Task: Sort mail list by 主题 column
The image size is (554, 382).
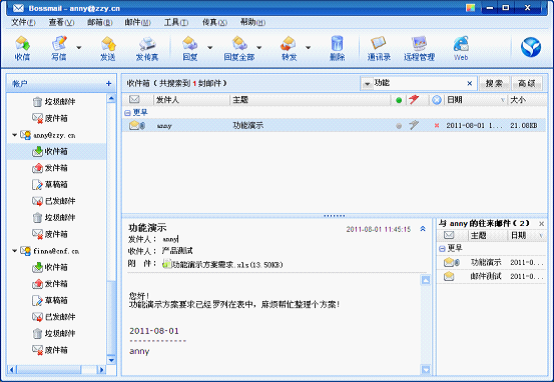Action: coord(310,100)
